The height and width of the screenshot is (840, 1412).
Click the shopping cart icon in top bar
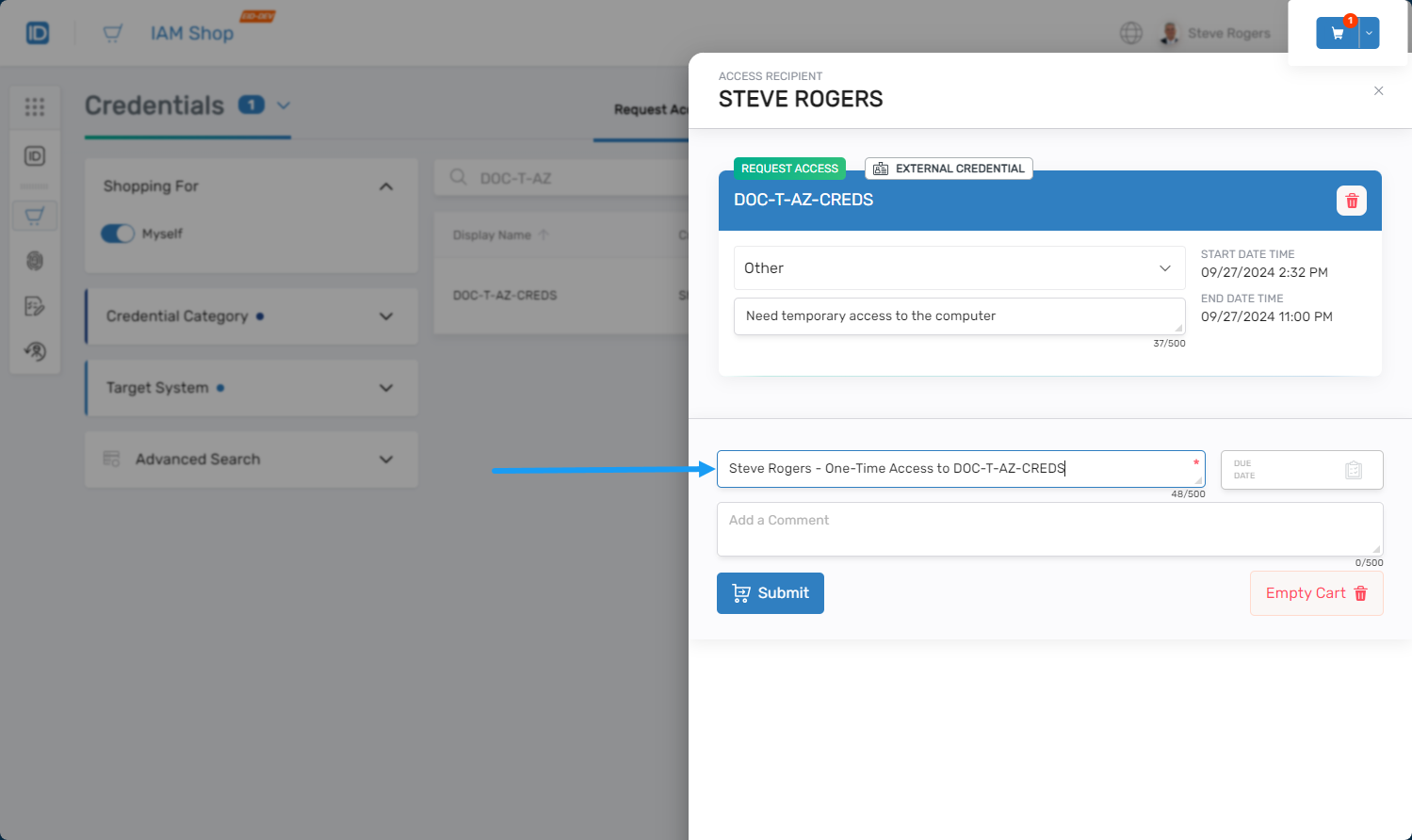click(x=1337, y=33)
